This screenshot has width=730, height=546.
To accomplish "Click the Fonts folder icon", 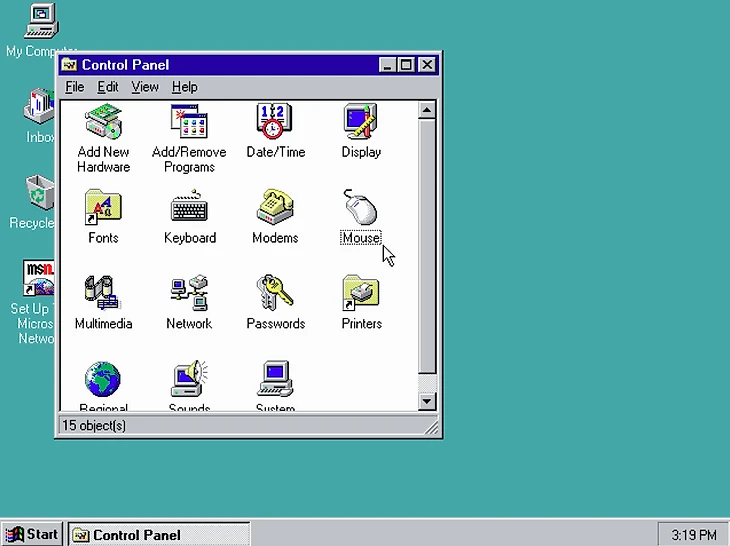I will click(x=103, y=208).
